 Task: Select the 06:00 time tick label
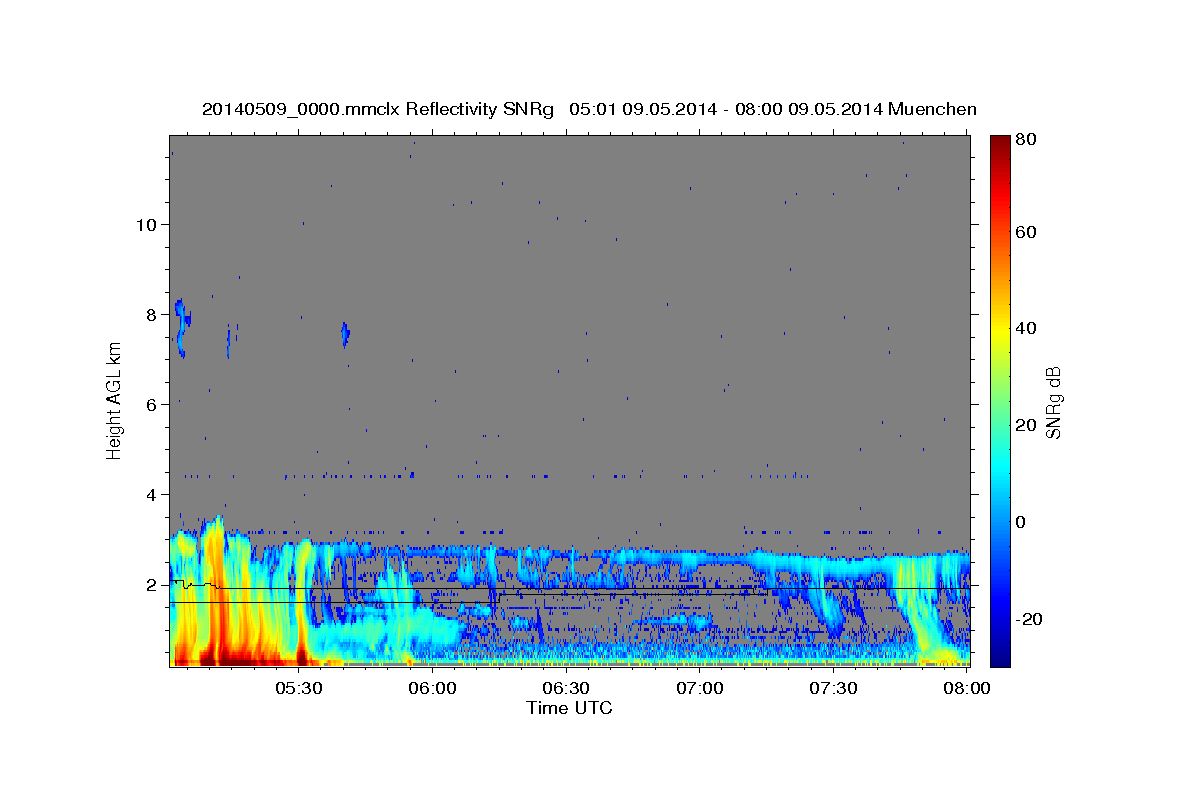click(432, 688)
